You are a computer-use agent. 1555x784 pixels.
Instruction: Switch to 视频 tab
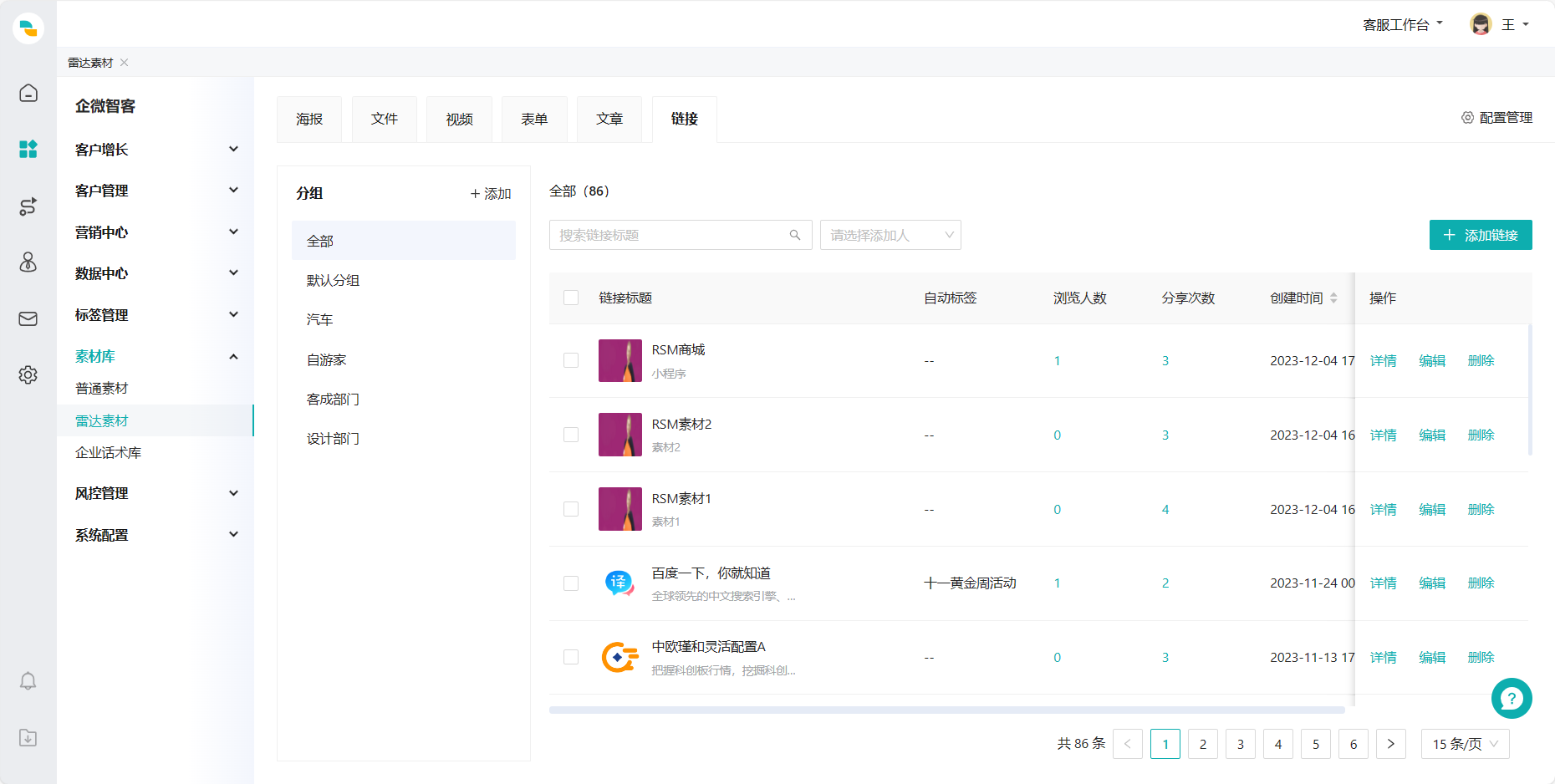tap(459, 120)
